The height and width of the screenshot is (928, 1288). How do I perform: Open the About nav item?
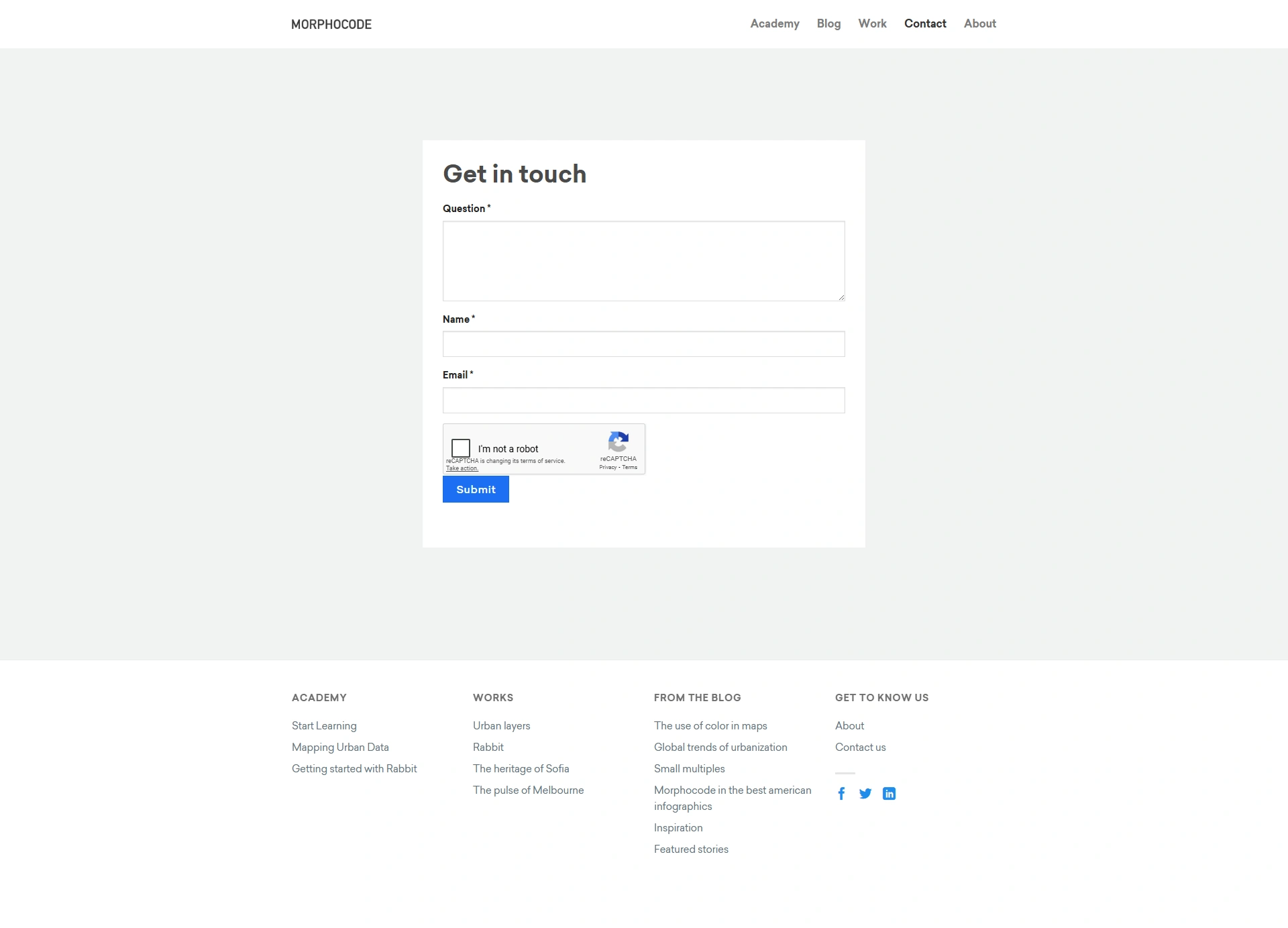pyautogui.click(x=980, y=23)
